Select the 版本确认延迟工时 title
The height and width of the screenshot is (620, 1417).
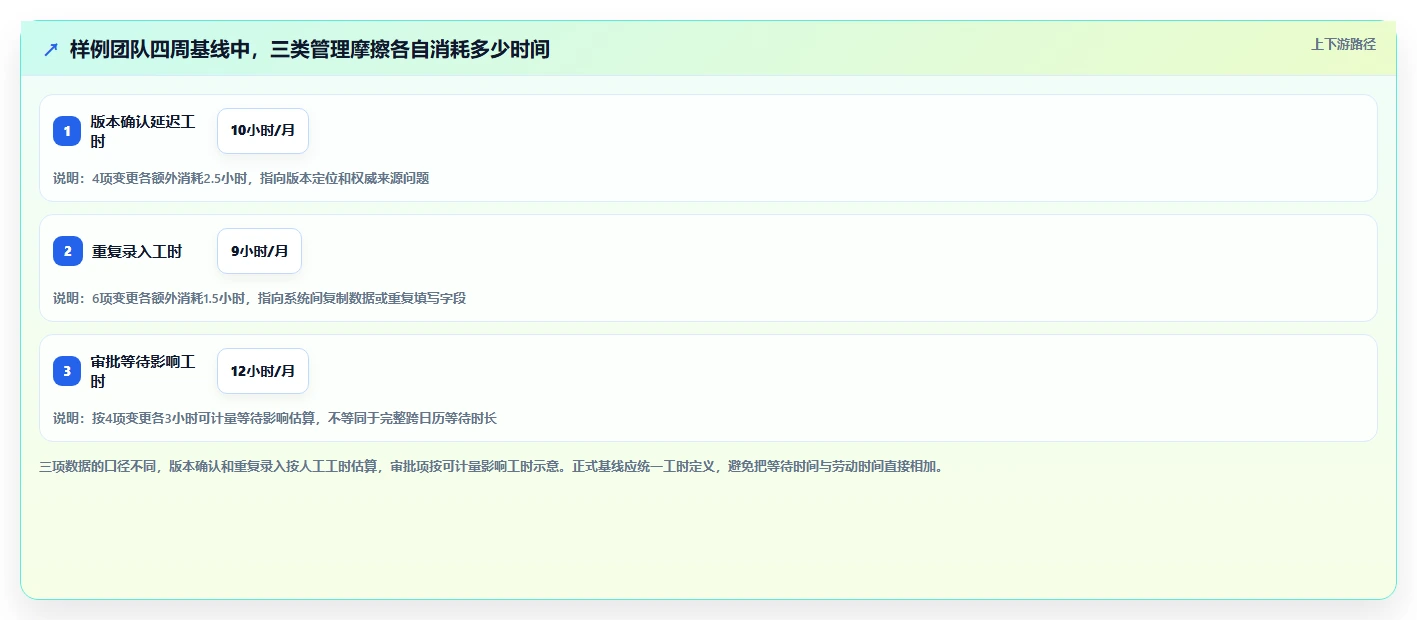[143, 131]
